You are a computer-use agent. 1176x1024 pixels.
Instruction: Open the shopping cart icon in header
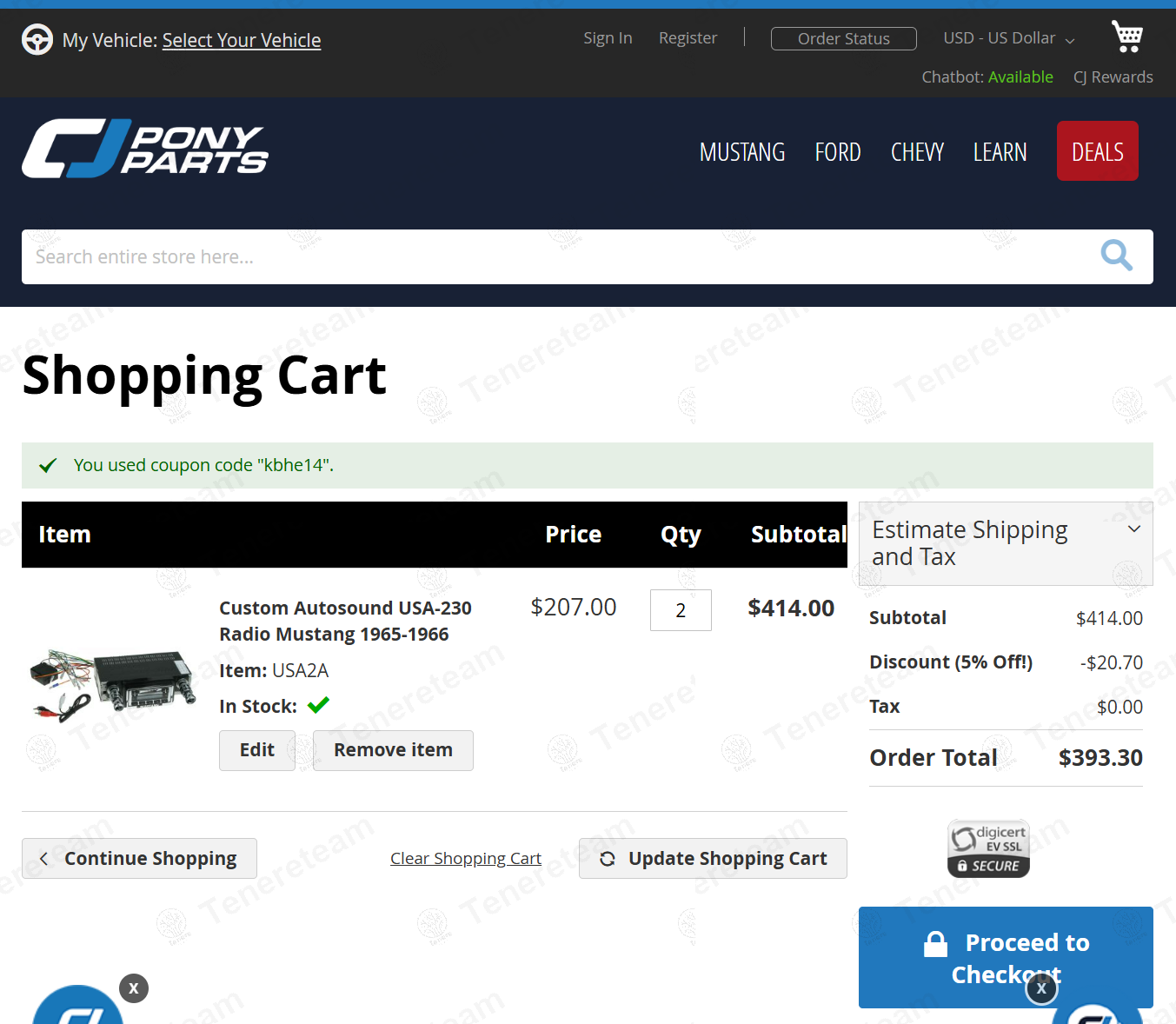1127,37
